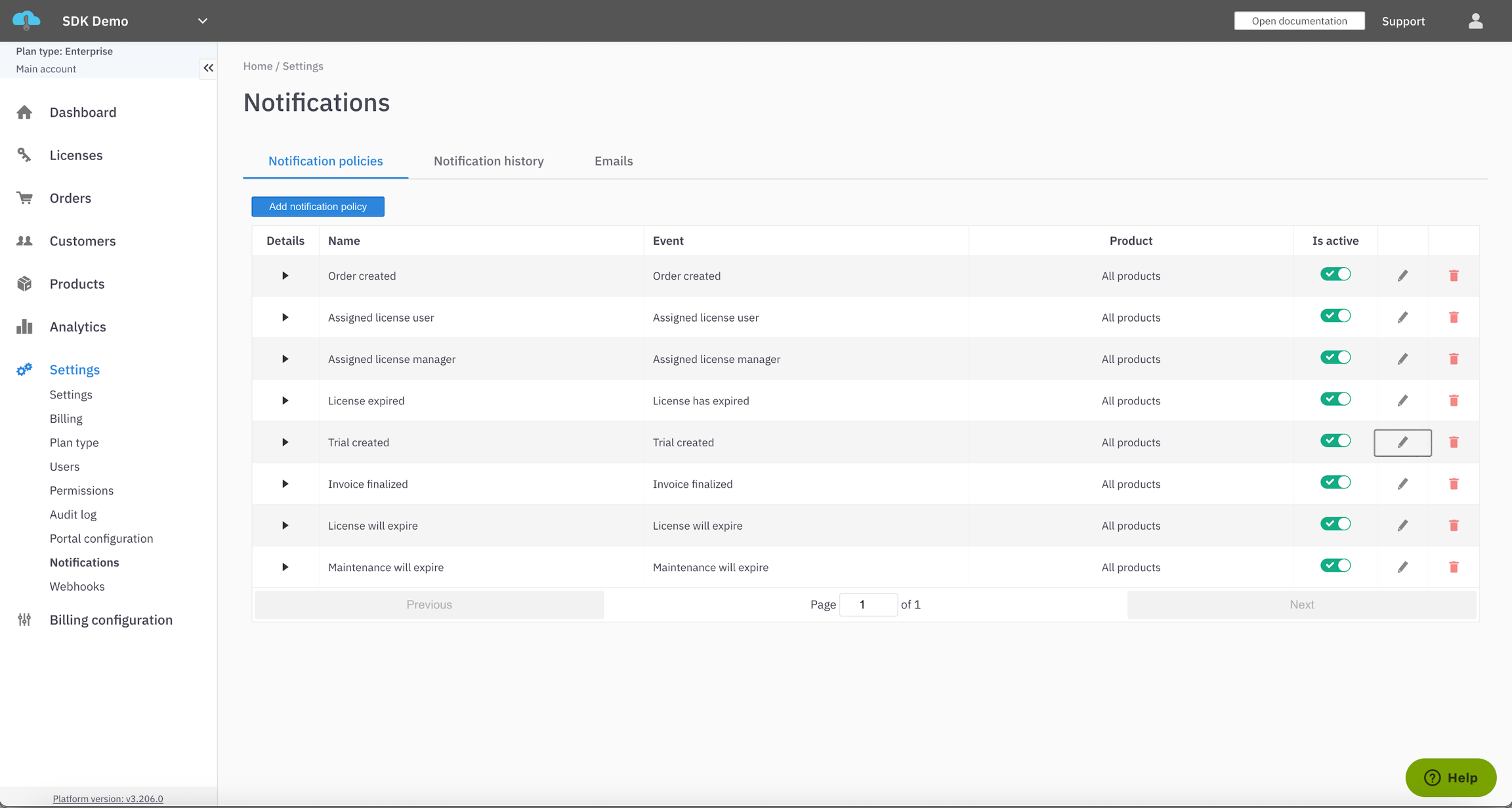Disable the Invoice finalized active toggle
1512x808 pixels.
point(1335,482)
